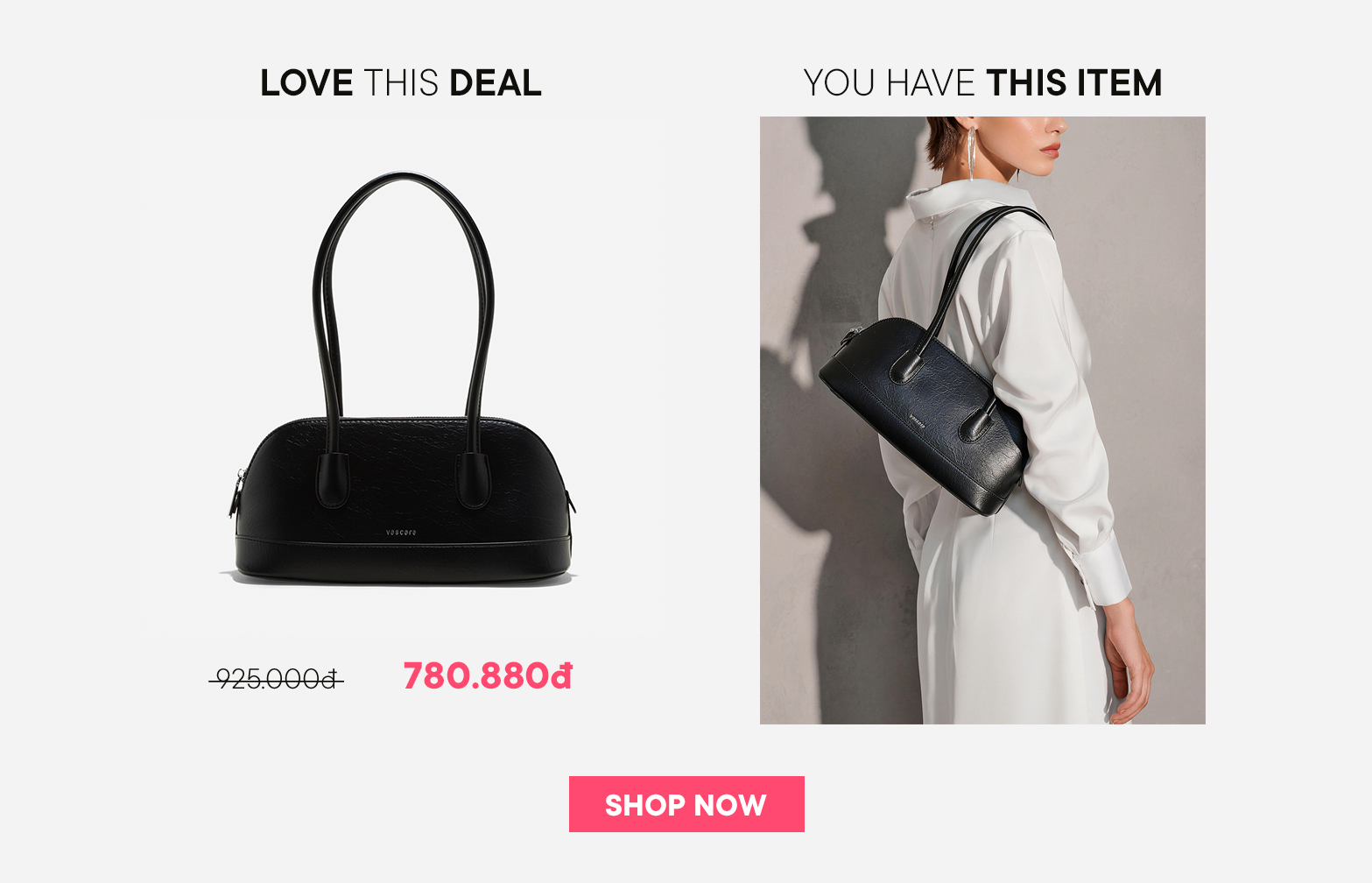Click the pink SHOP NOW button
Image resolution: width=1372 pixels, height=883 pixels.
pos(686,804)
